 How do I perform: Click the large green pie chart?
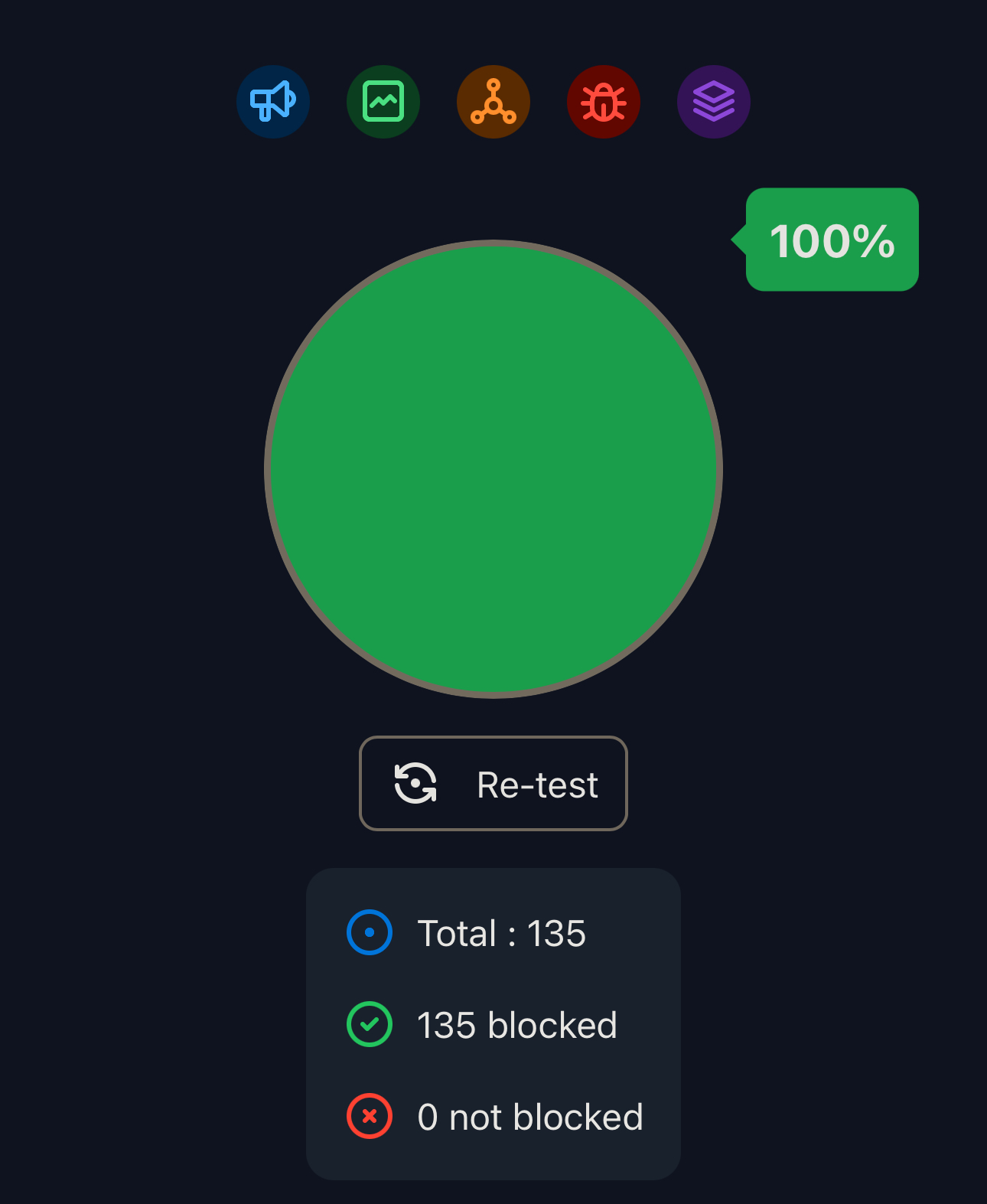[x=493, y=468]
